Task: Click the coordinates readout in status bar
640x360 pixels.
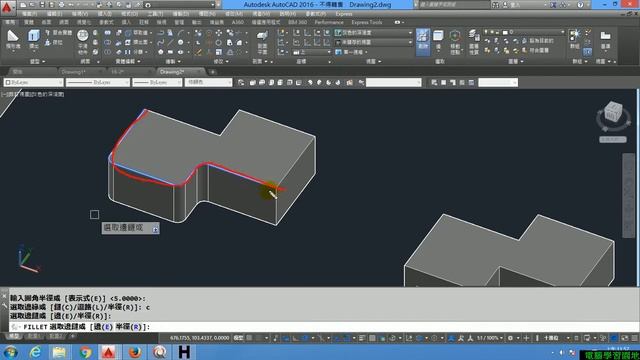Action: click(x=200, y=338)
